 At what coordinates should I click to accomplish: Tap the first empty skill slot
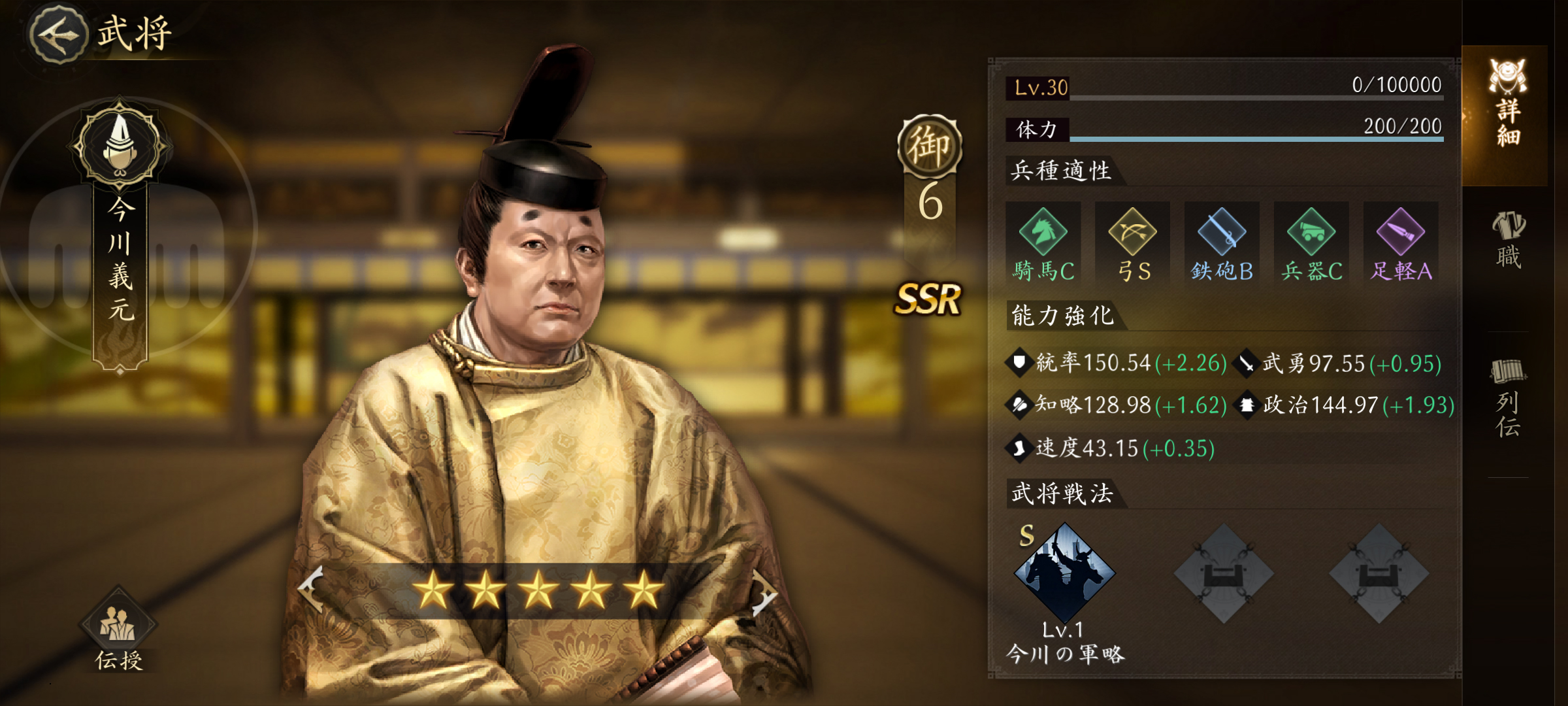[x=1223, y=573]
